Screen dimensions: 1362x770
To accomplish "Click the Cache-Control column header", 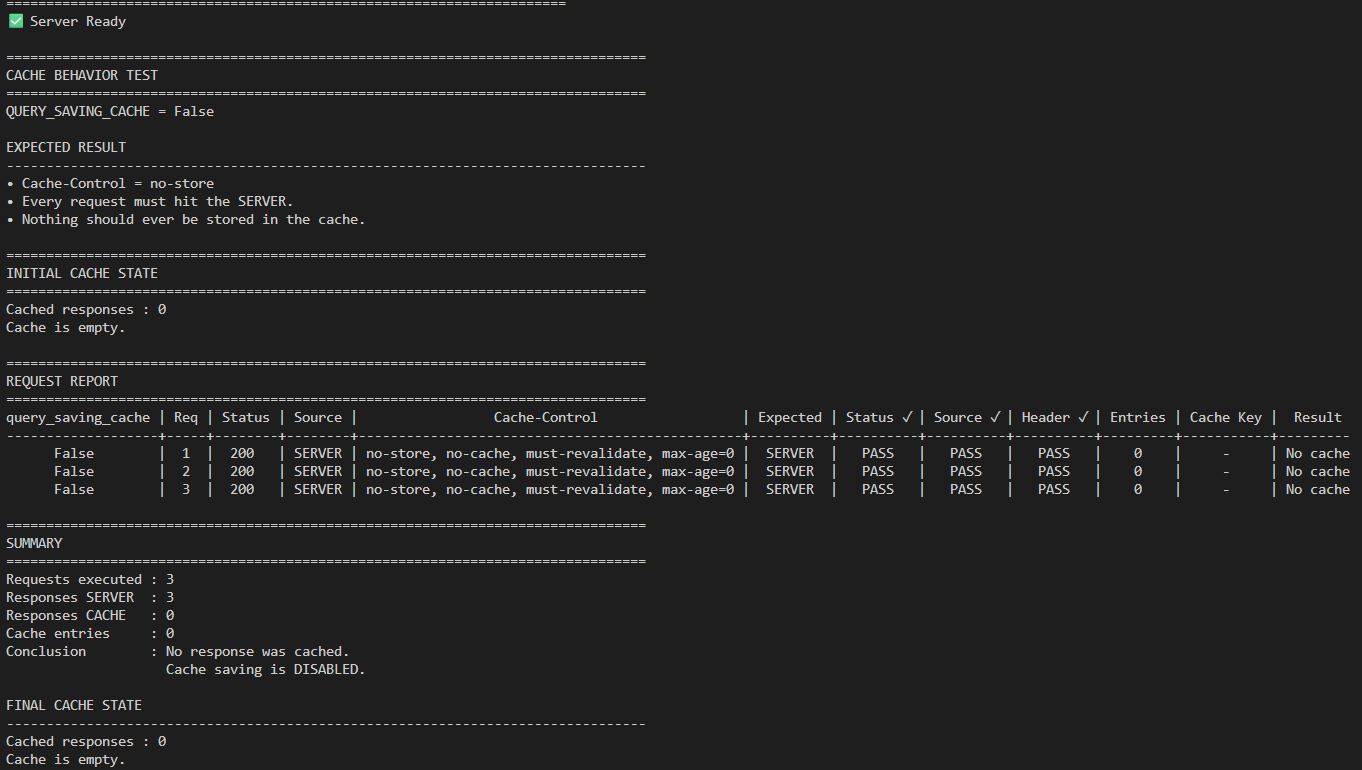I will coord(546,417).
